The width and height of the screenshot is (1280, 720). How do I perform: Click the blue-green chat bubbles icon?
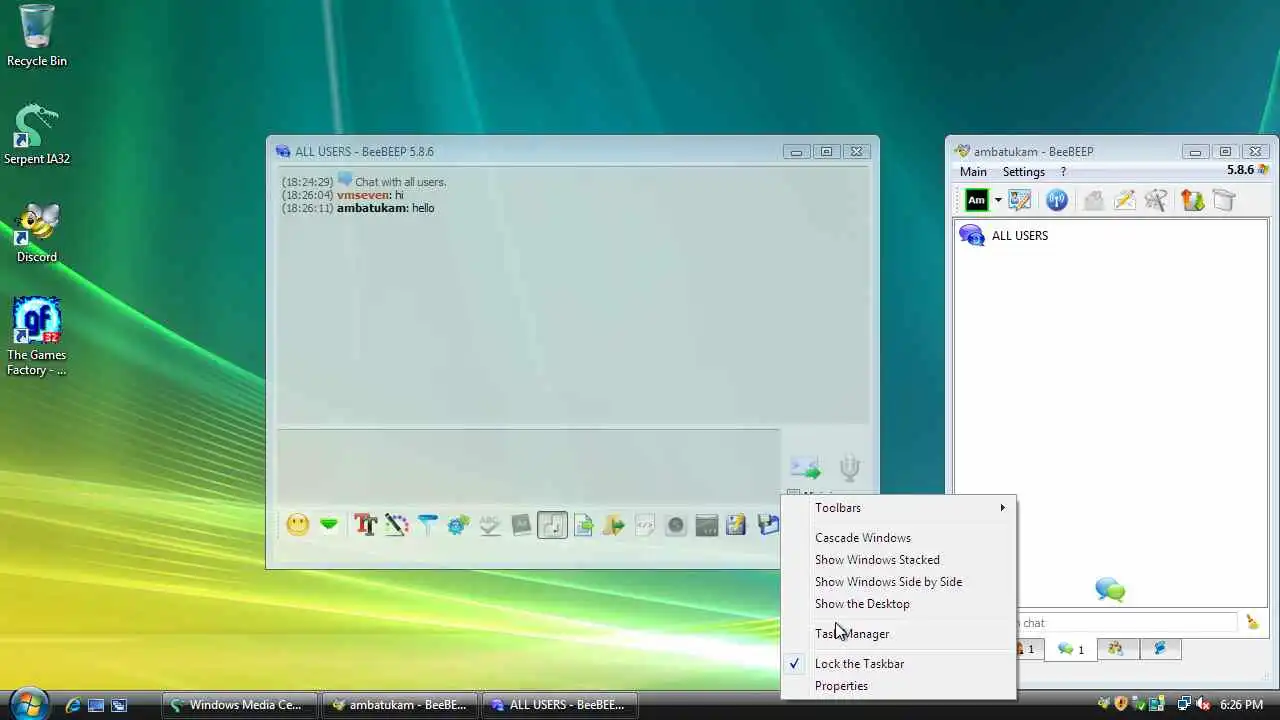(x=1110, y=589)
